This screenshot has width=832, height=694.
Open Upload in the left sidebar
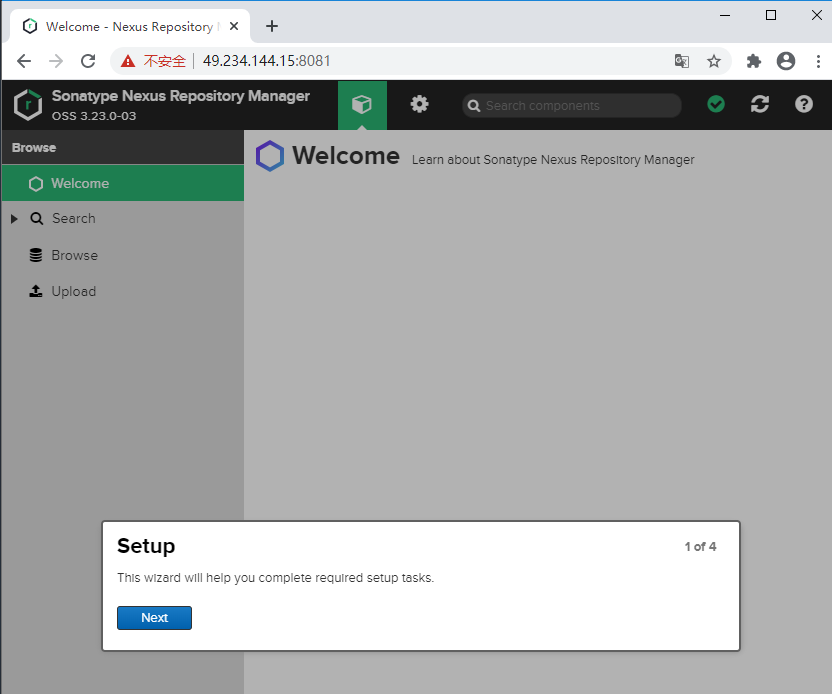[73, 291]
